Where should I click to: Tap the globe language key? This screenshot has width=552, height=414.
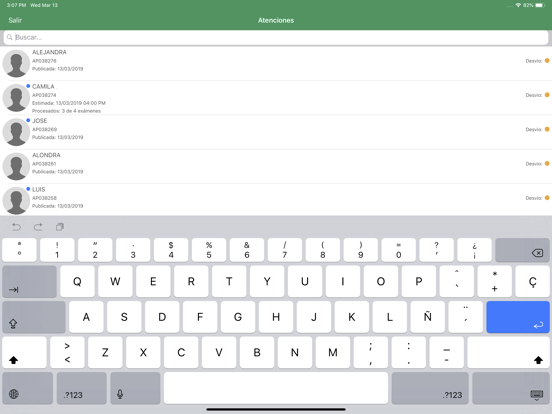[27, 388]
